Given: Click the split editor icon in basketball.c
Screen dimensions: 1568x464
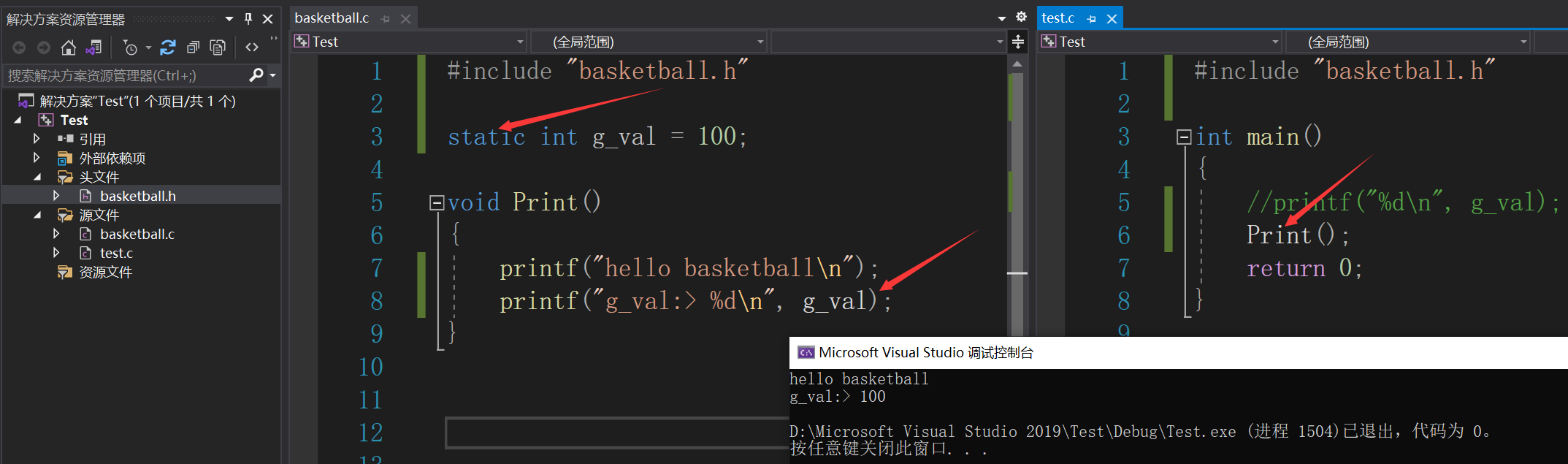Looking at the screenshot, I should (1018, 42).
